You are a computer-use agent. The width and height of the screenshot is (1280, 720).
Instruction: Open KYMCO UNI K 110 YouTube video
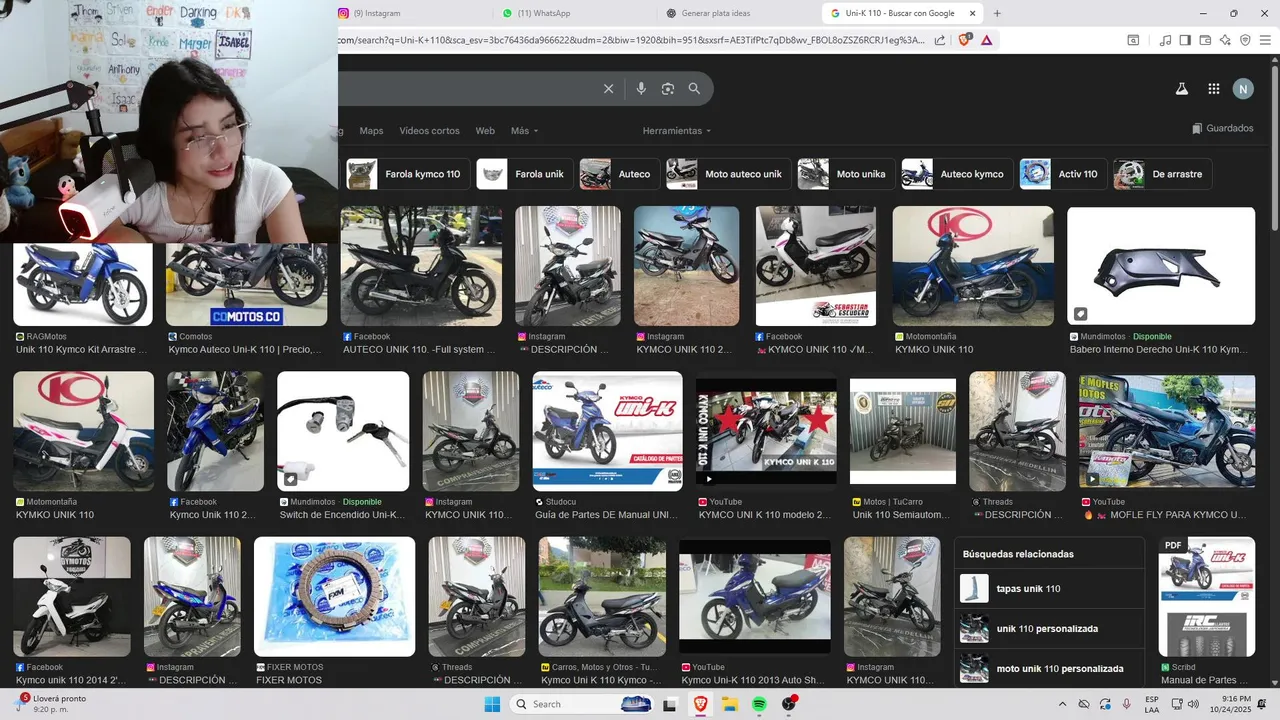point(766,431)
